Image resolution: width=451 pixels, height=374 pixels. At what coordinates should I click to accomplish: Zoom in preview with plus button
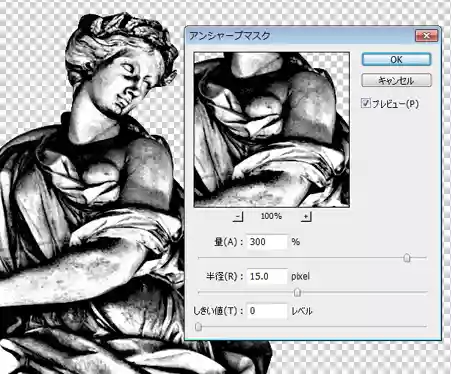click(306, 216)
